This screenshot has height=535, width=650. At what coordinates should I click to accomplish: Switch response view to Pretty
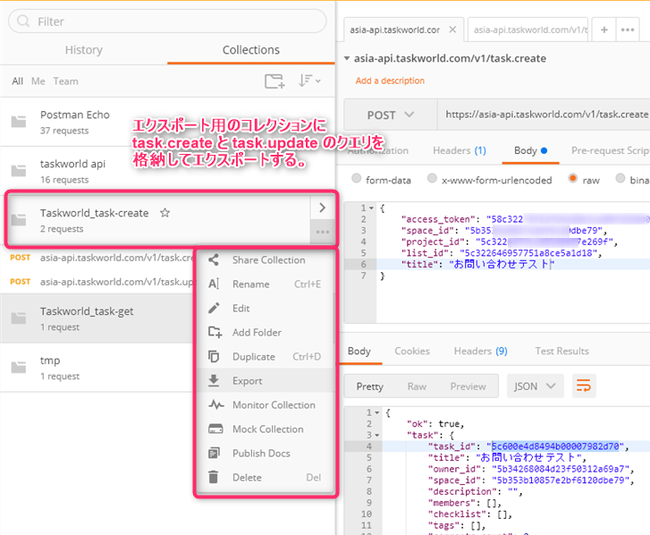370,386
